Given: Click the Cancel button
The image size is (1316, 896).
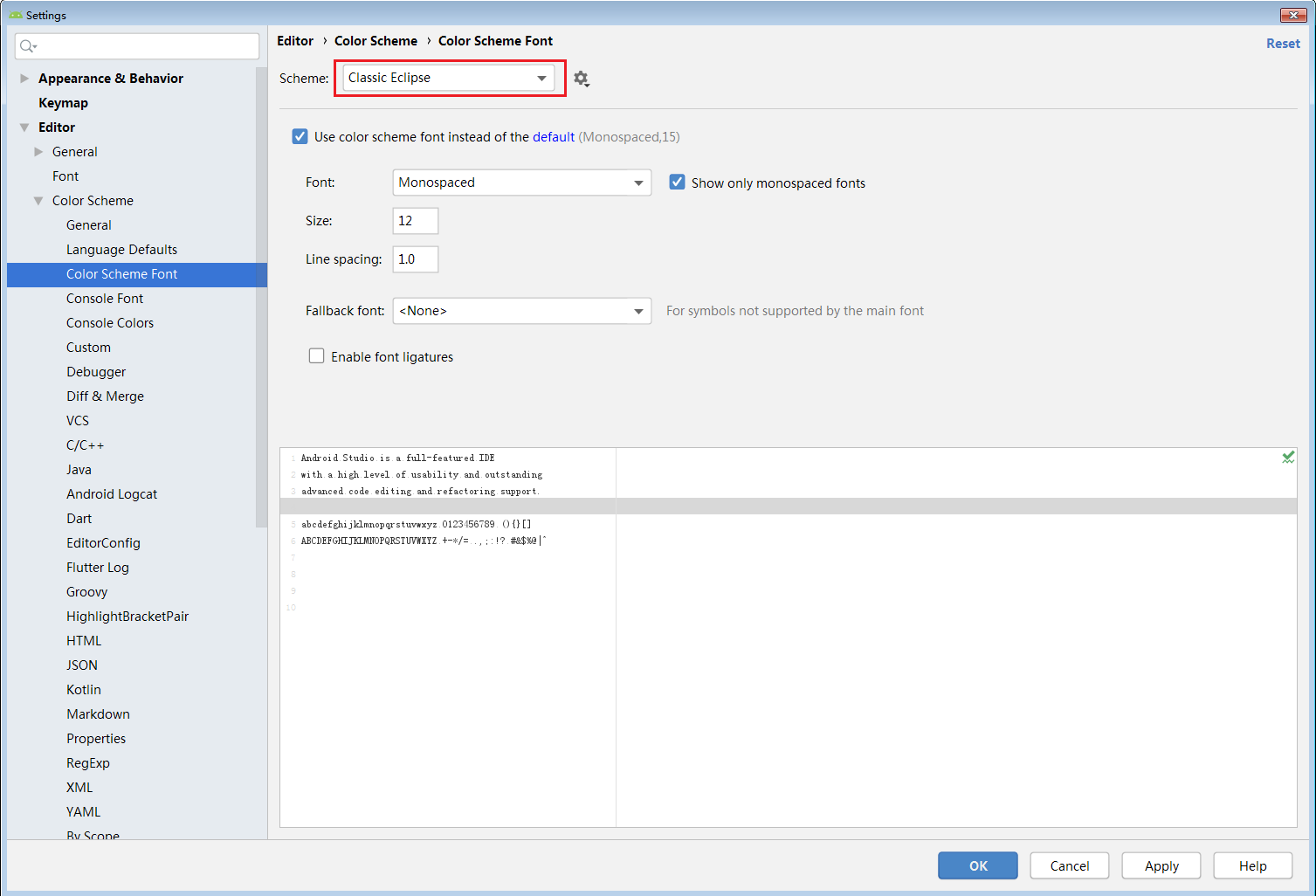Looking at the screenshot, I should [x=1070, y=865].
